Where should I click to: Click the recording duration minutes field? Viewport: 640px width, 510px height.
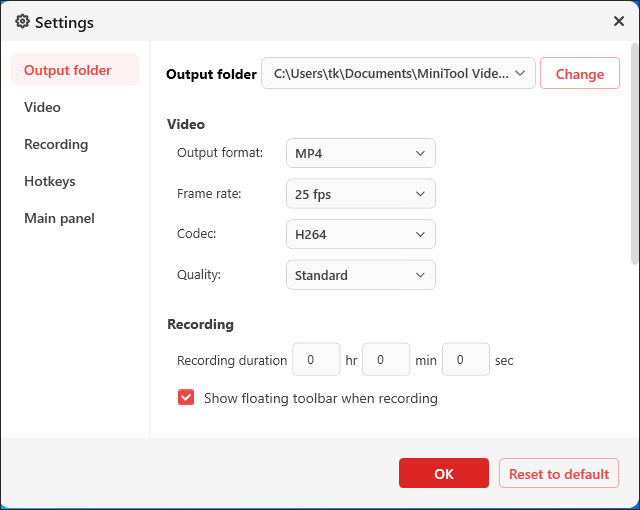point(386,359)
